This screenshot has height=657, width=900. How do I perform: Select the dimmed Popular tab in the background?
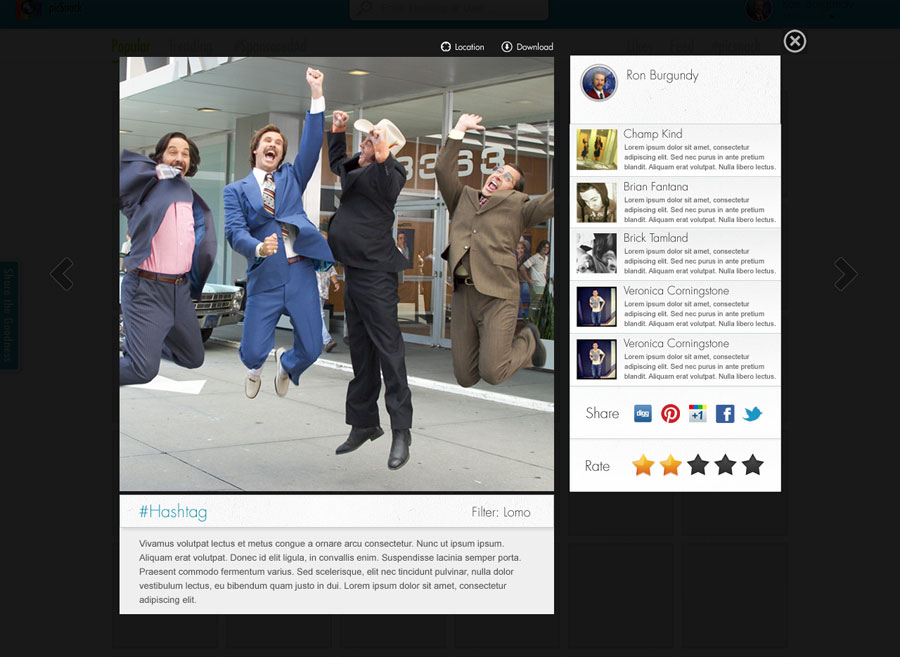[131, 46]
